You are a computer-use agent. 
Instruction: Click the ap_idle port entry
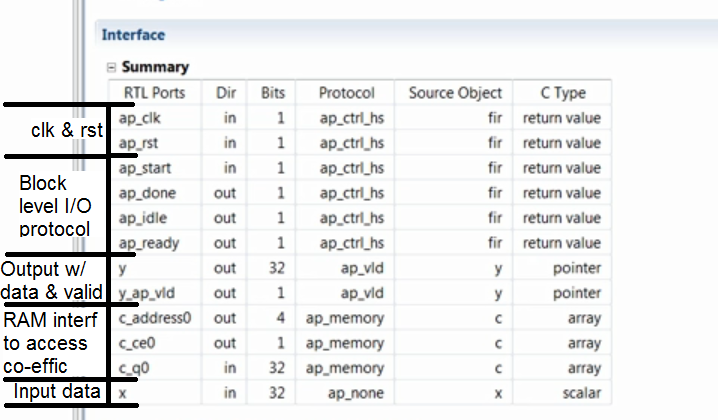point(143,218)
